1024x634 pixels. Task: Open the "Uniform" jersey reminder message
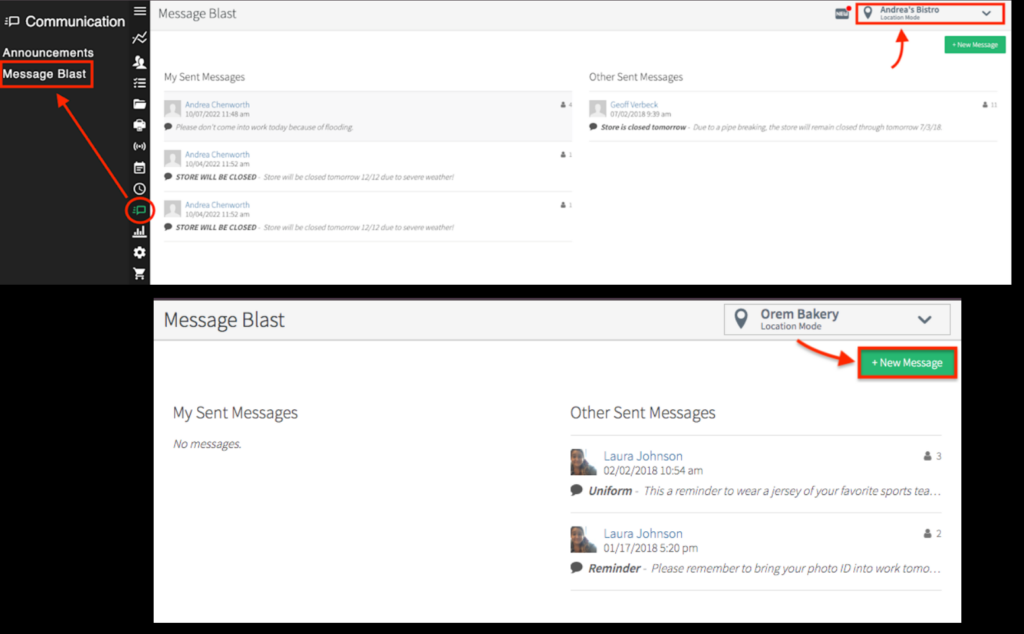(764, 490)
